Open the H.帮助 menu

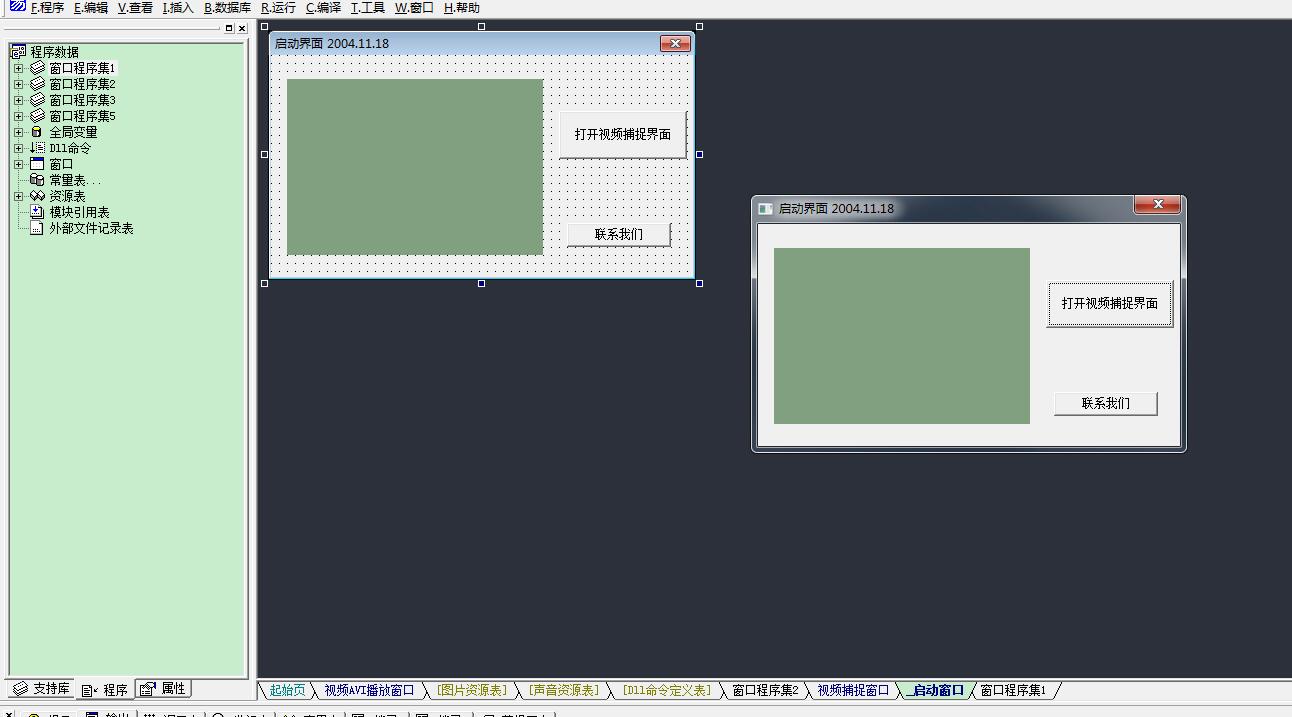(461, 7)
